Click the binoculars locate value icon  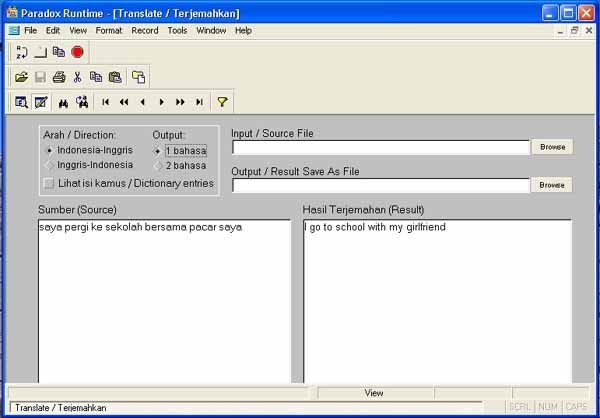(x=63, y=103)
